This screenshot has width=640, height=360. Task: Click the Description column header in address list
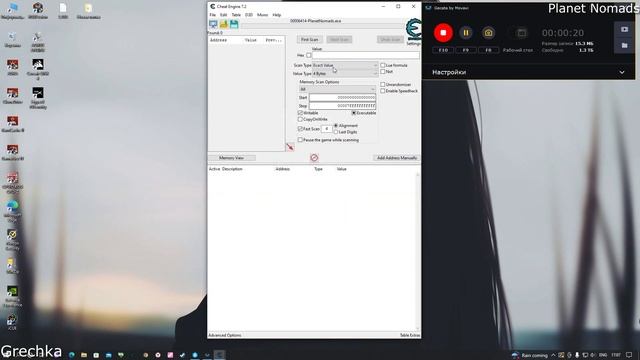[x=232, y=169]
